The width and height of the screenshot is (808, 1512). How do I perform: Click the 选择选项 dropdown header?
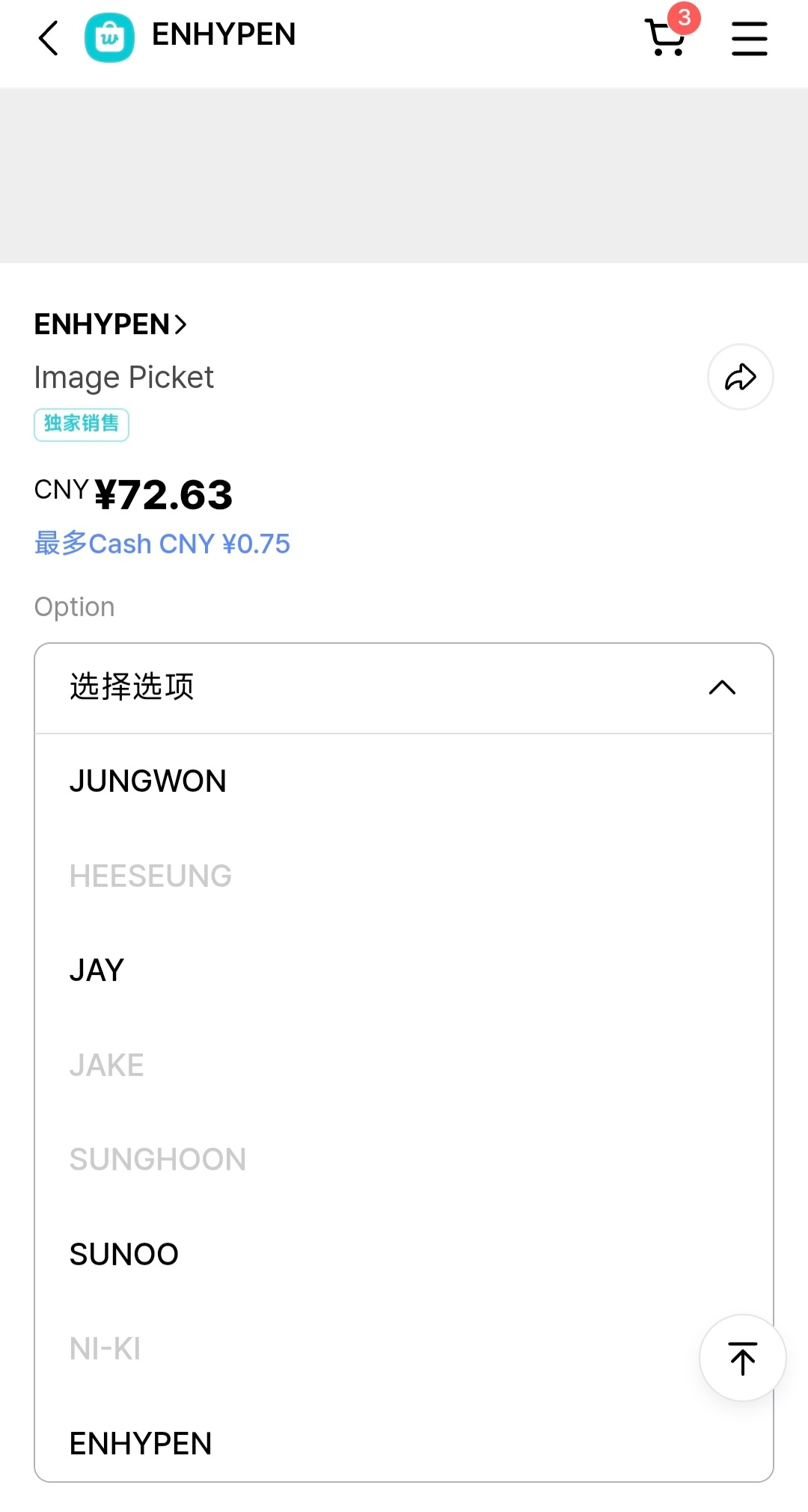[x=404, y=688]
